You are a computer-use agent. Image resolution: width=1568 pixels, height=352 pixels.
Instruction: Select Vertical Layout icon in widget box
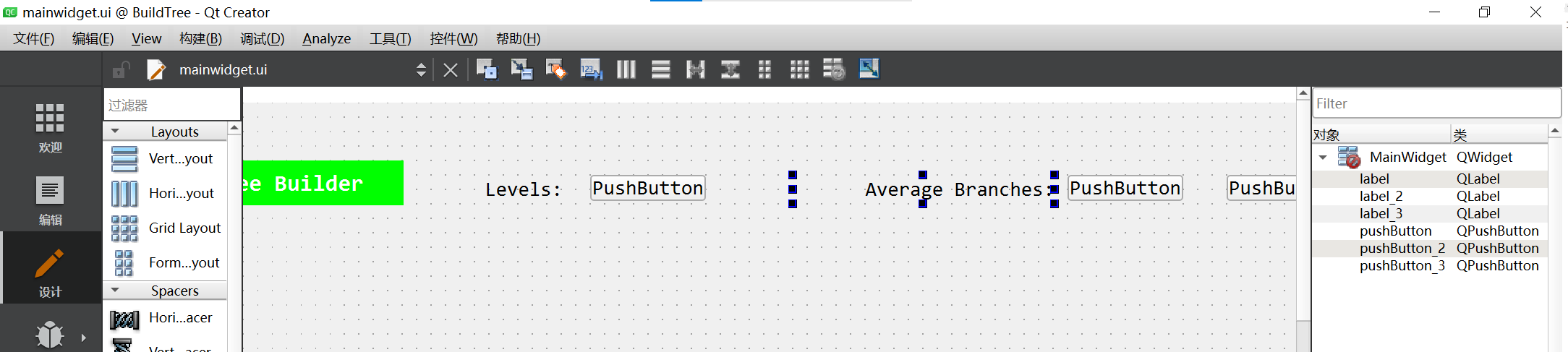pyautogui.click(x=124, y=158)
